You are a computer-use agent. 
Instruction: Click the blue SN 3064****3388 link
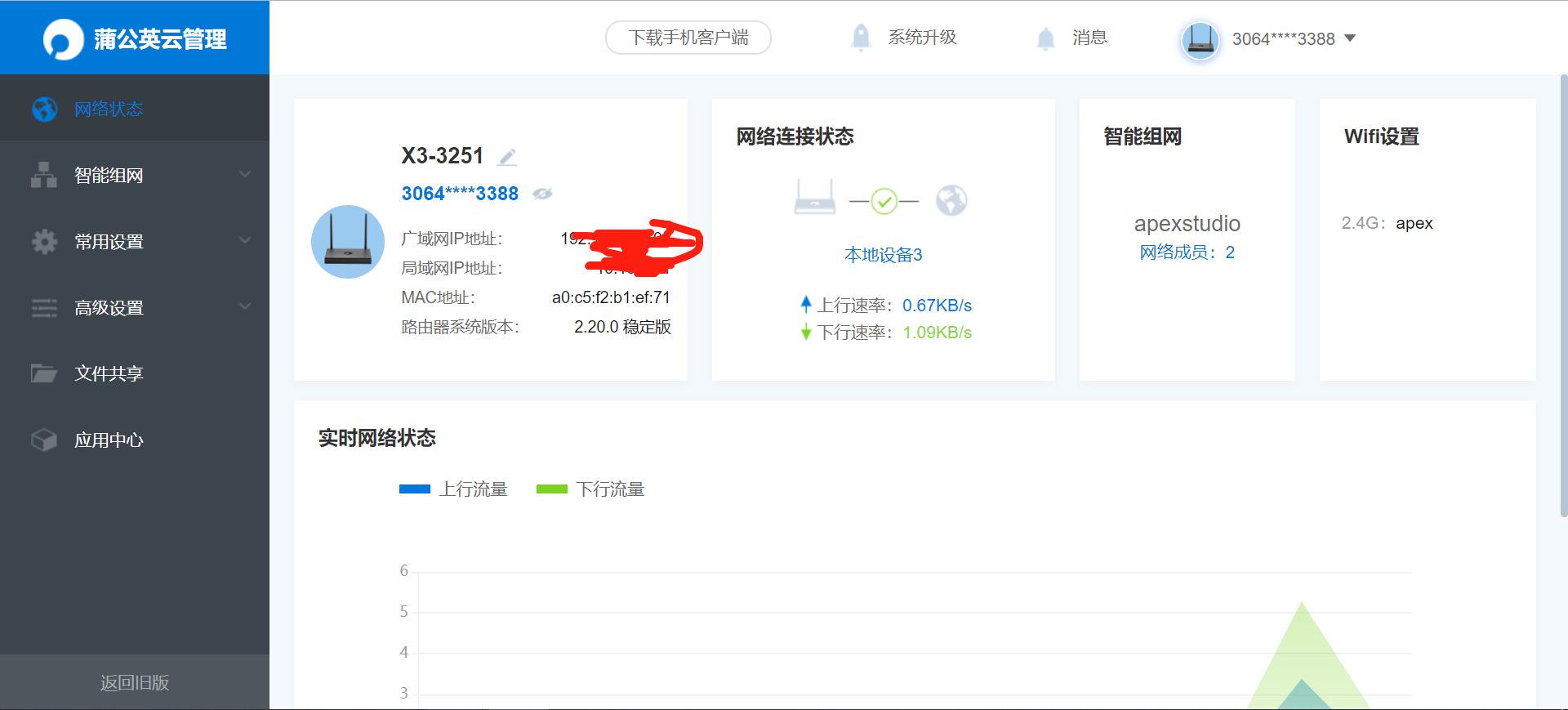(460, 194)
